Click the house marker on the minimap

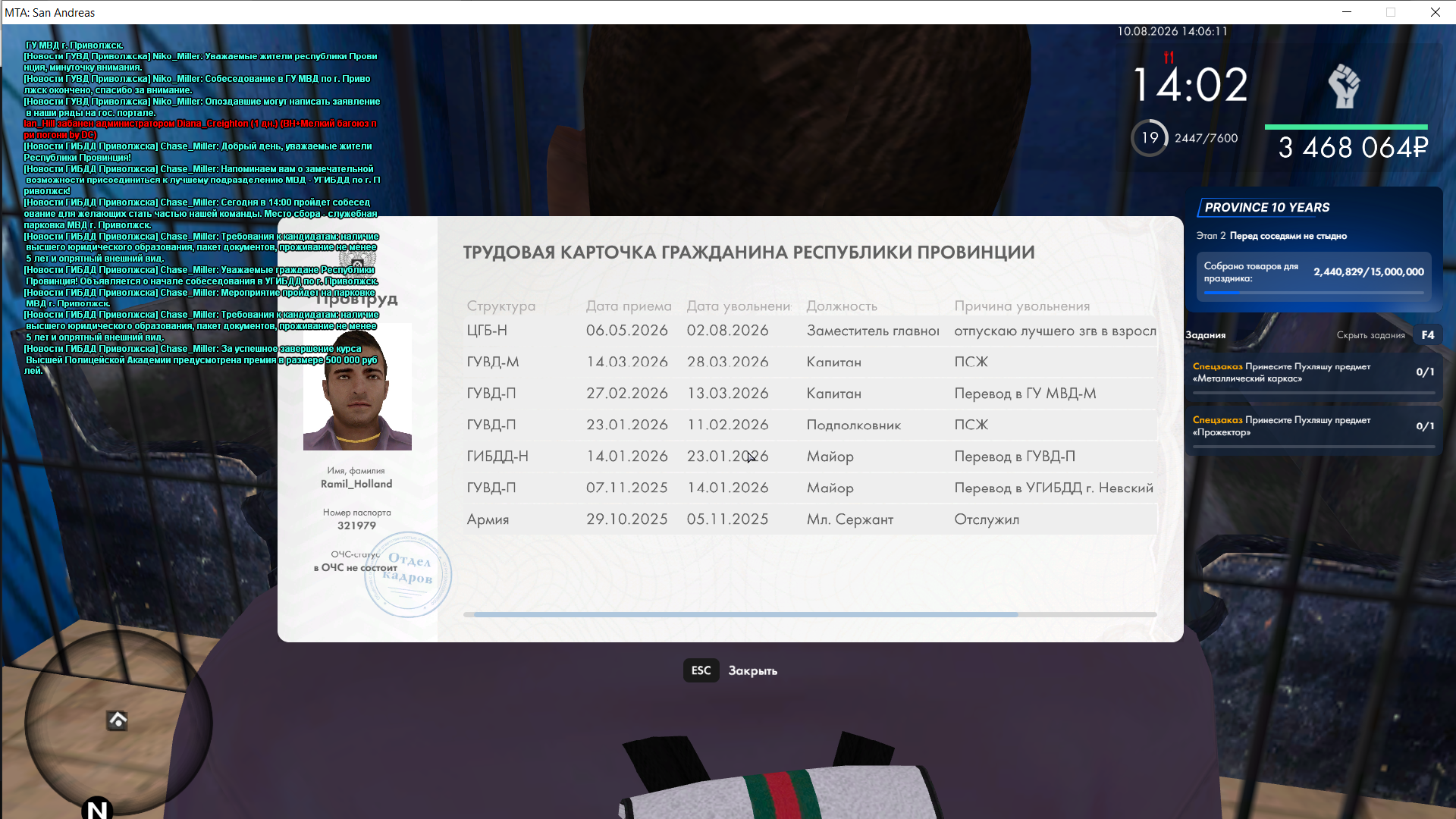click(x=118, y=720)
